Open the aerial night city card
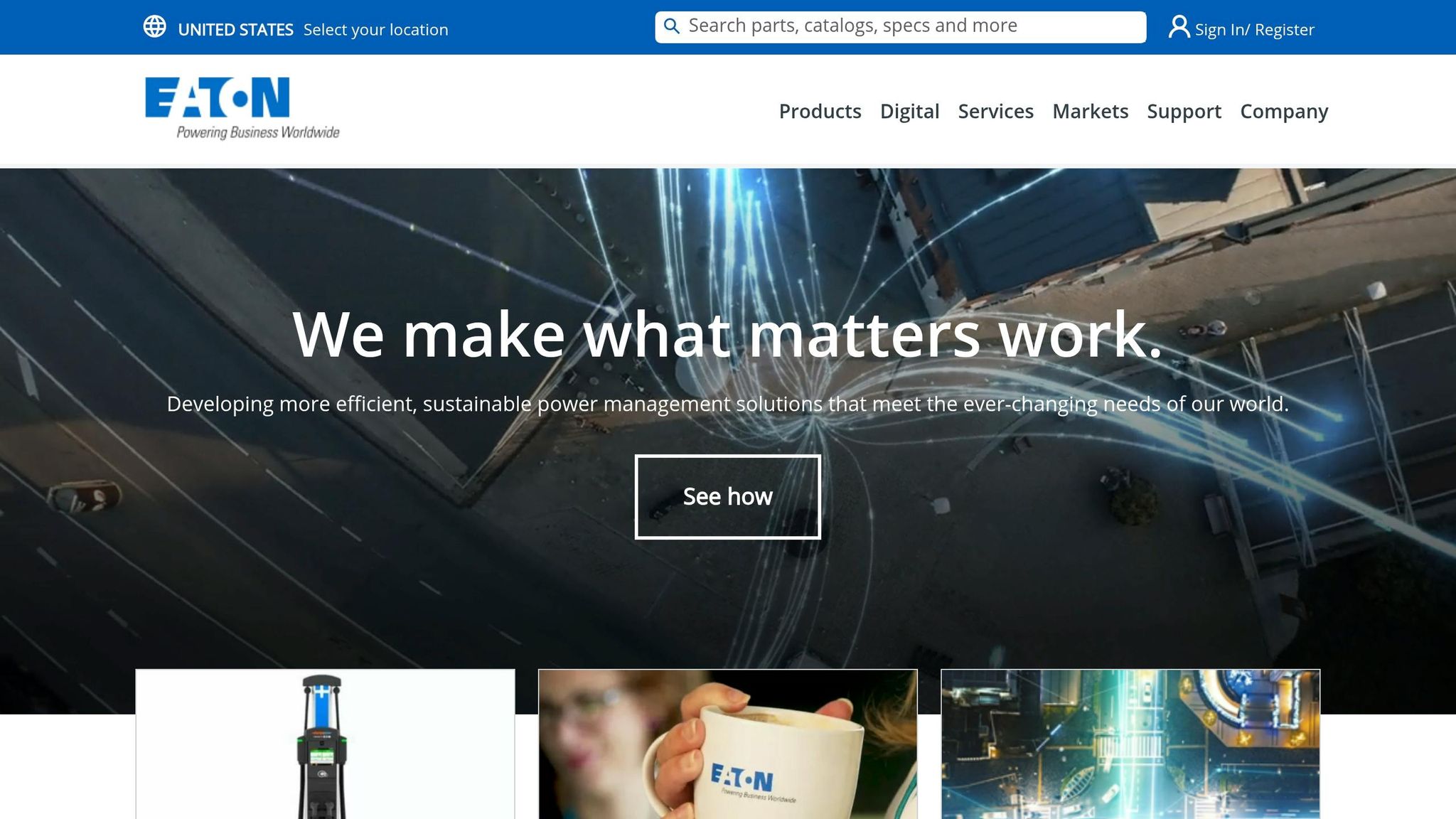 point(1130,744)
